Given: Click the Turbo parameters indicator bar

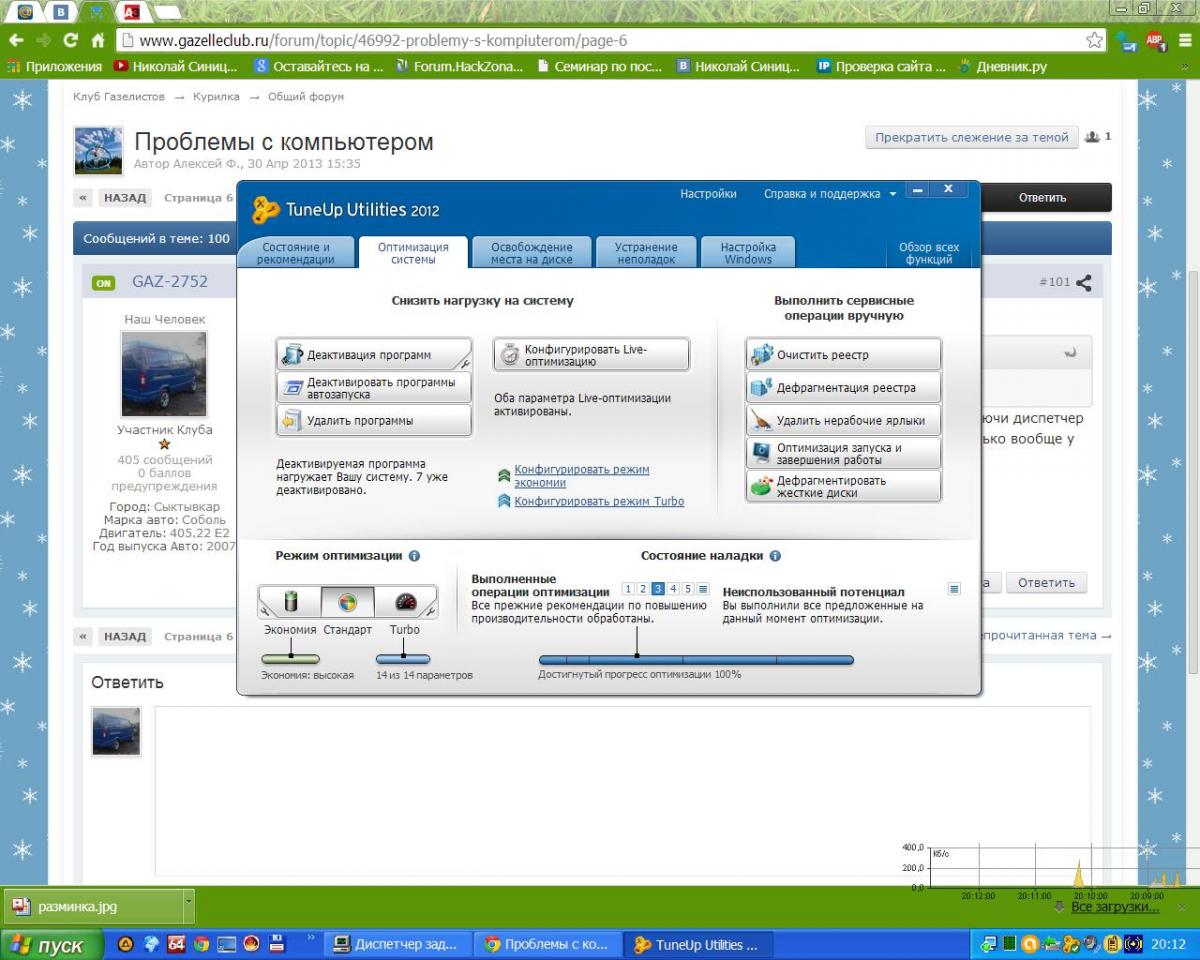Looking at the screenshot, I should [x=404, y=659].
